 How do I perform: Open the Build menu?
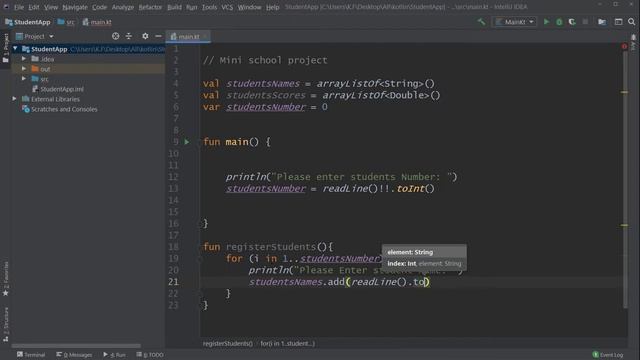(174, 7)
